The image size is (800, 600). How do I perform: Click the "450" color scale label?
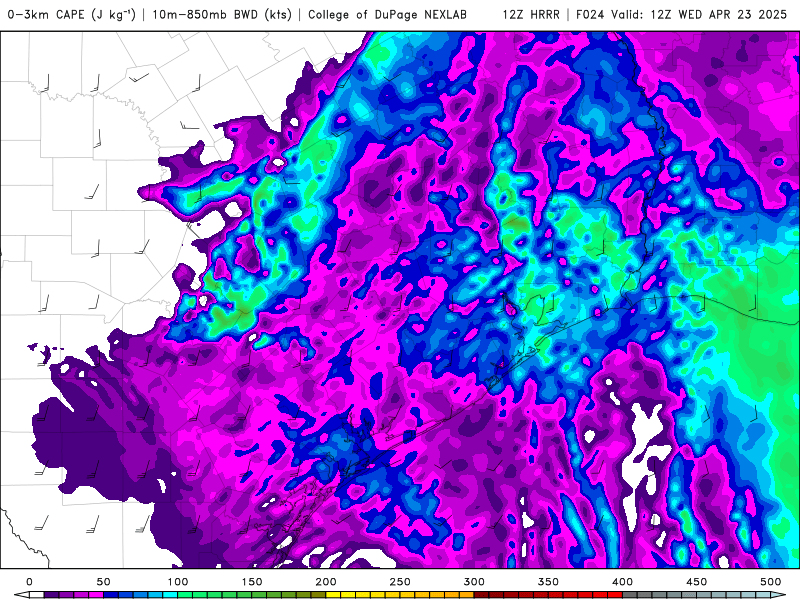[x=696, y=582]
